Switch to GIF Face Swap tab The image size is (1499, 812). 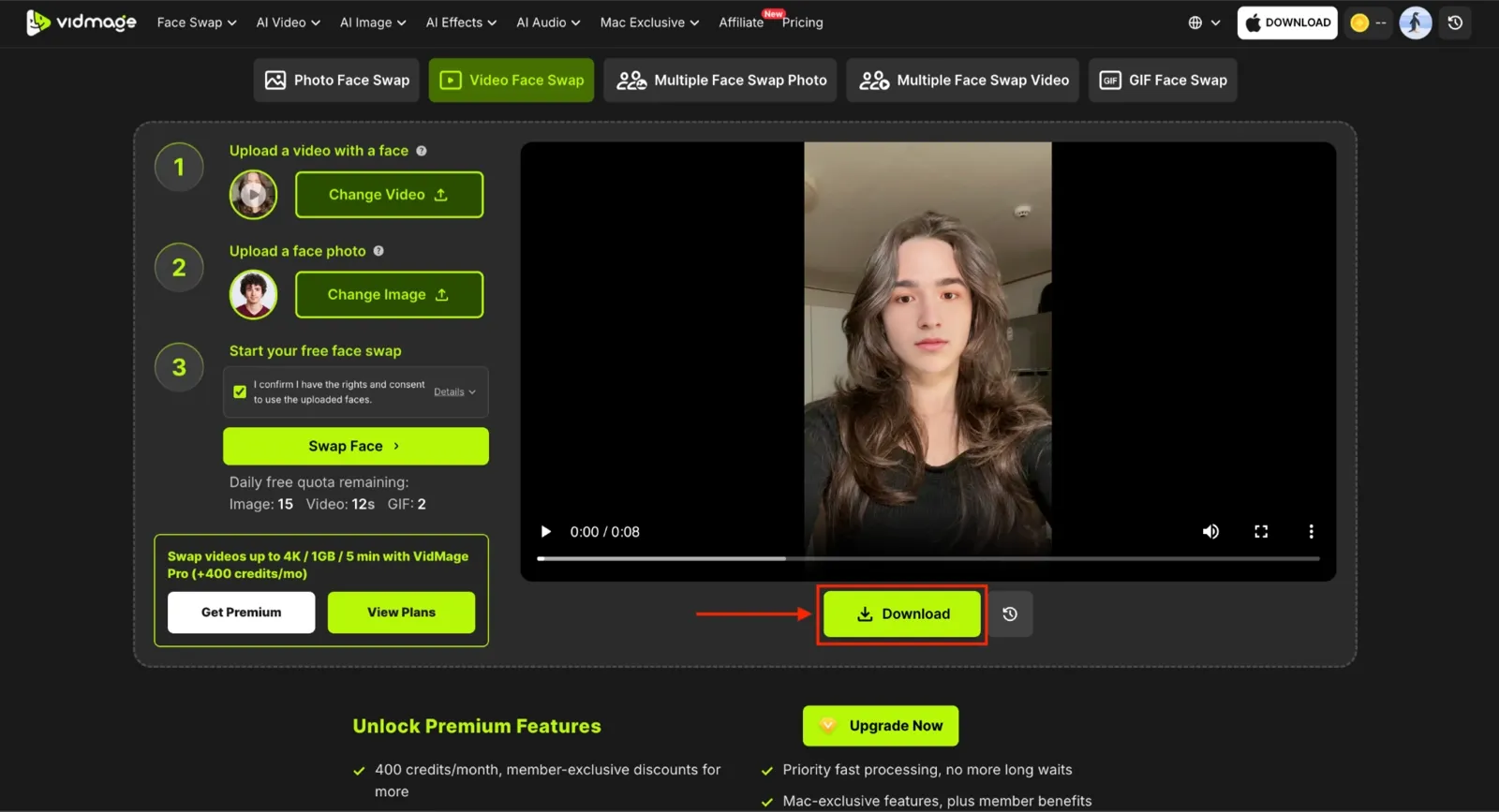pyautogui.click(x=1163, y=81)
